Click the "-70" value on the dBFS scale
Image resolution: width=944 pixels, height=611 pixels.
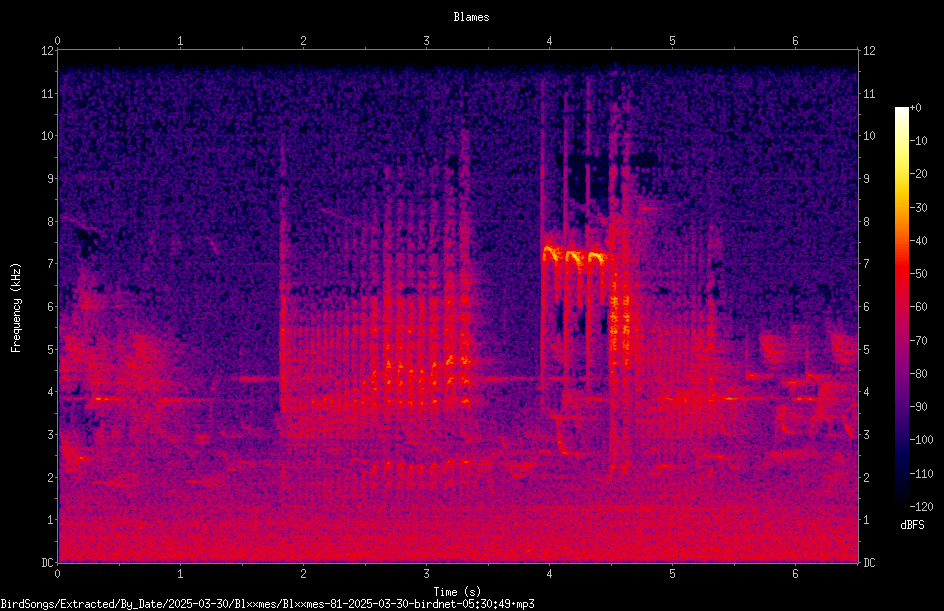918,341
